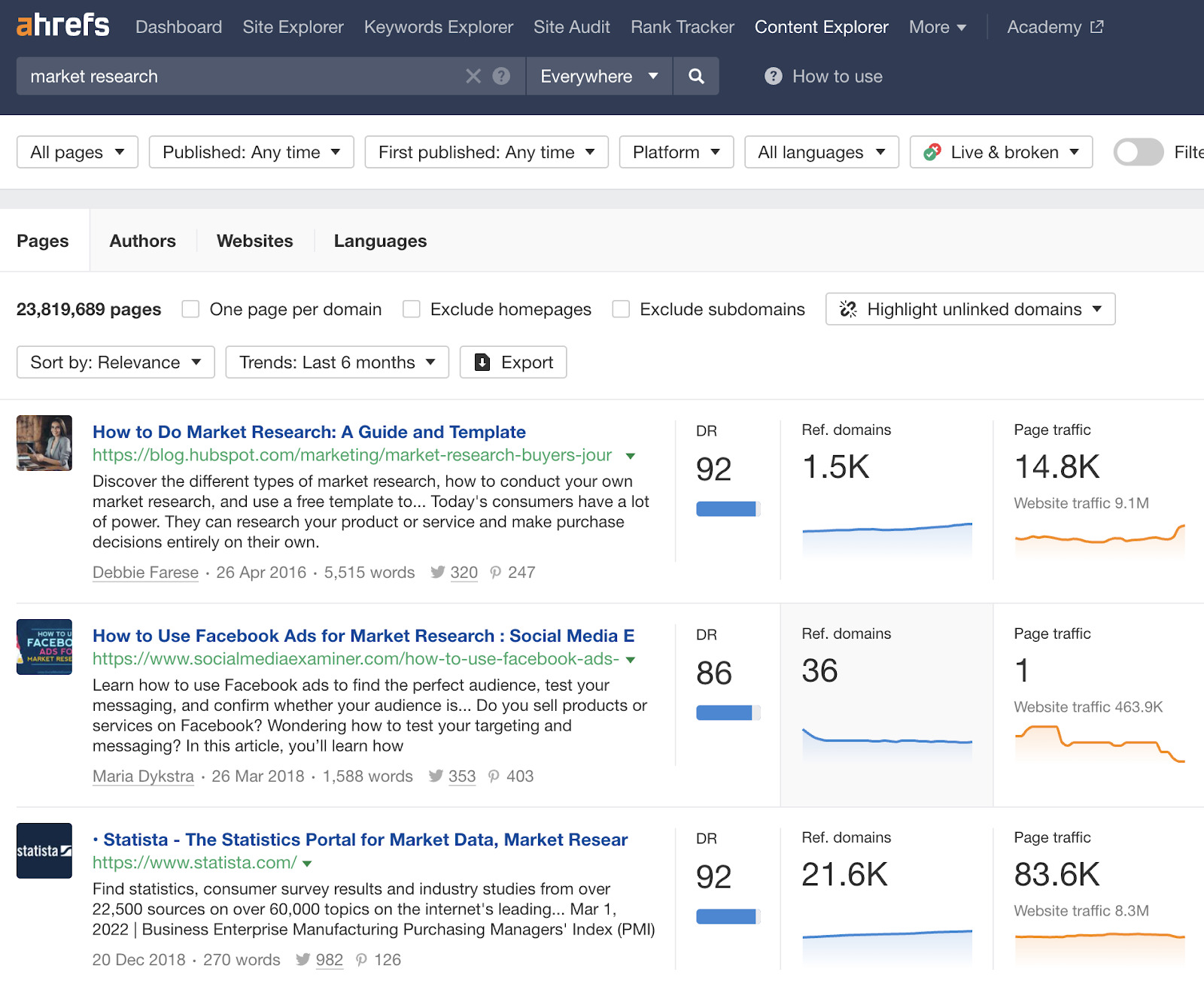1204x990 pixels.
Task: Click the Export button
Action: coord(513,363)
